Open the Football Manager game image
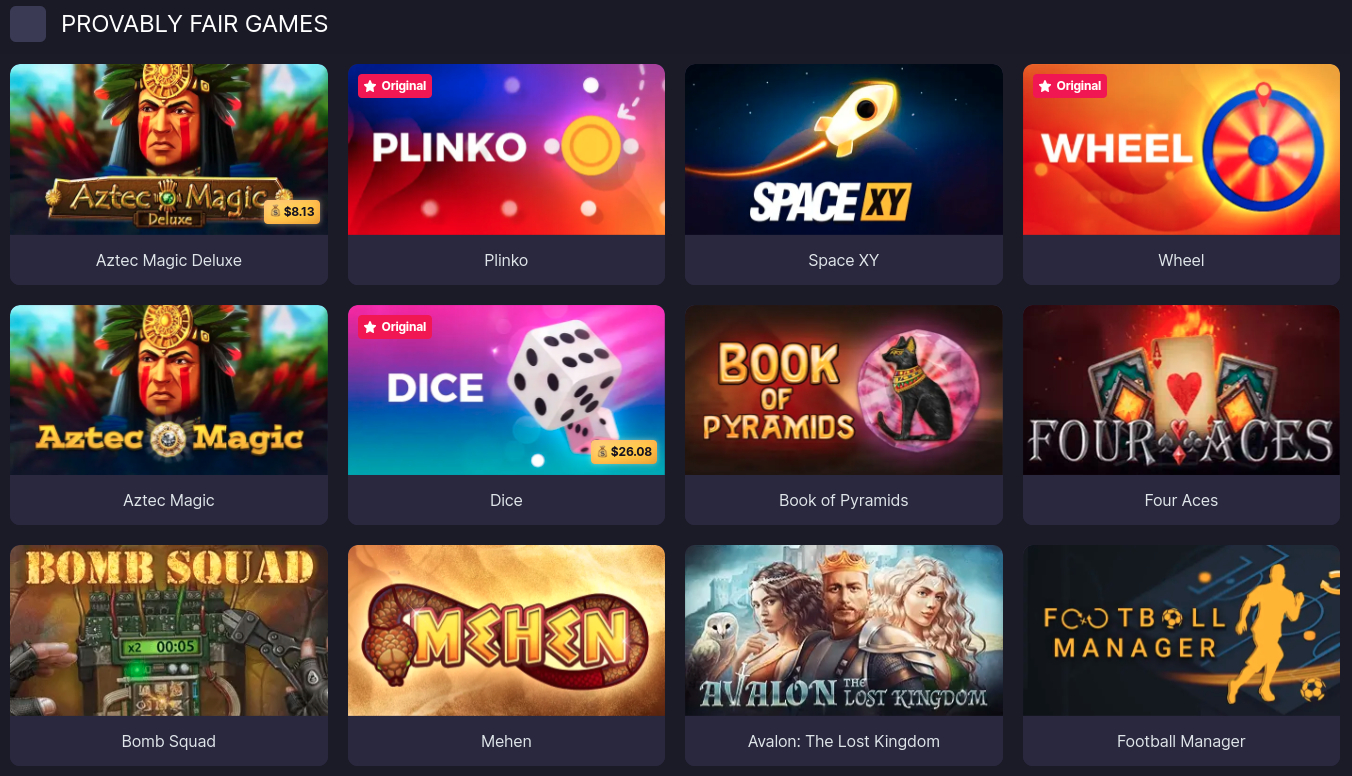The height and width of the screenshot is (776, 1352). (x=1181, y=630)
